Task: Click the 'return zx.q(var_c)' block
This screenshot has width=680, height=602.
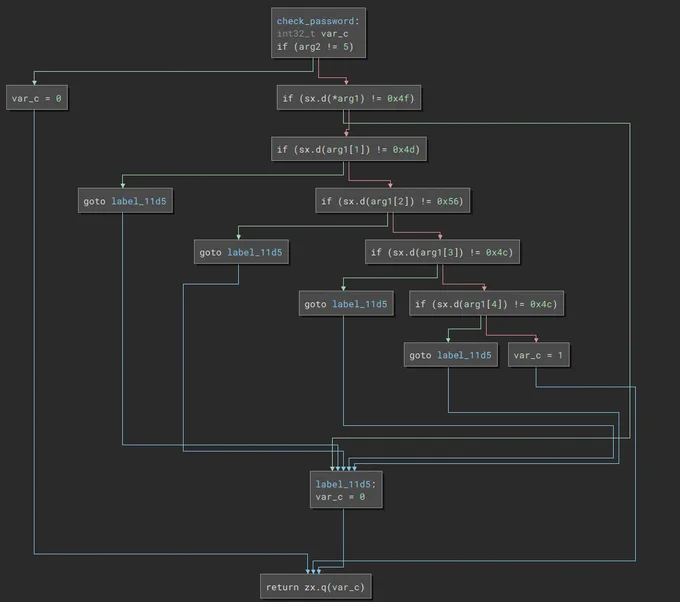Action: [x=316, y=587]
